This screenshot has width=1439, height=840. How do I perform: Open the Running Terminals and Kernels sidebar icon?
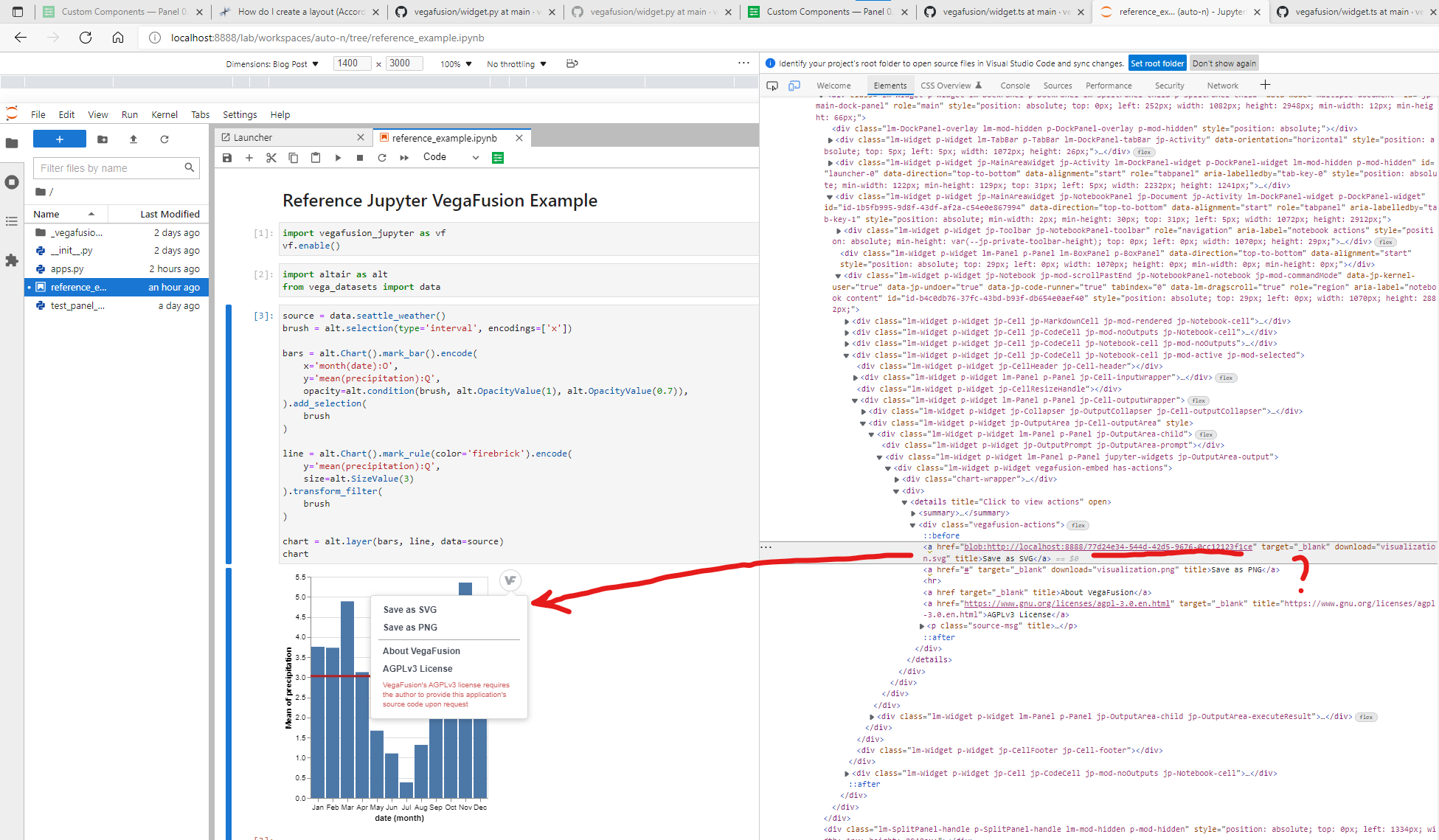12,182
